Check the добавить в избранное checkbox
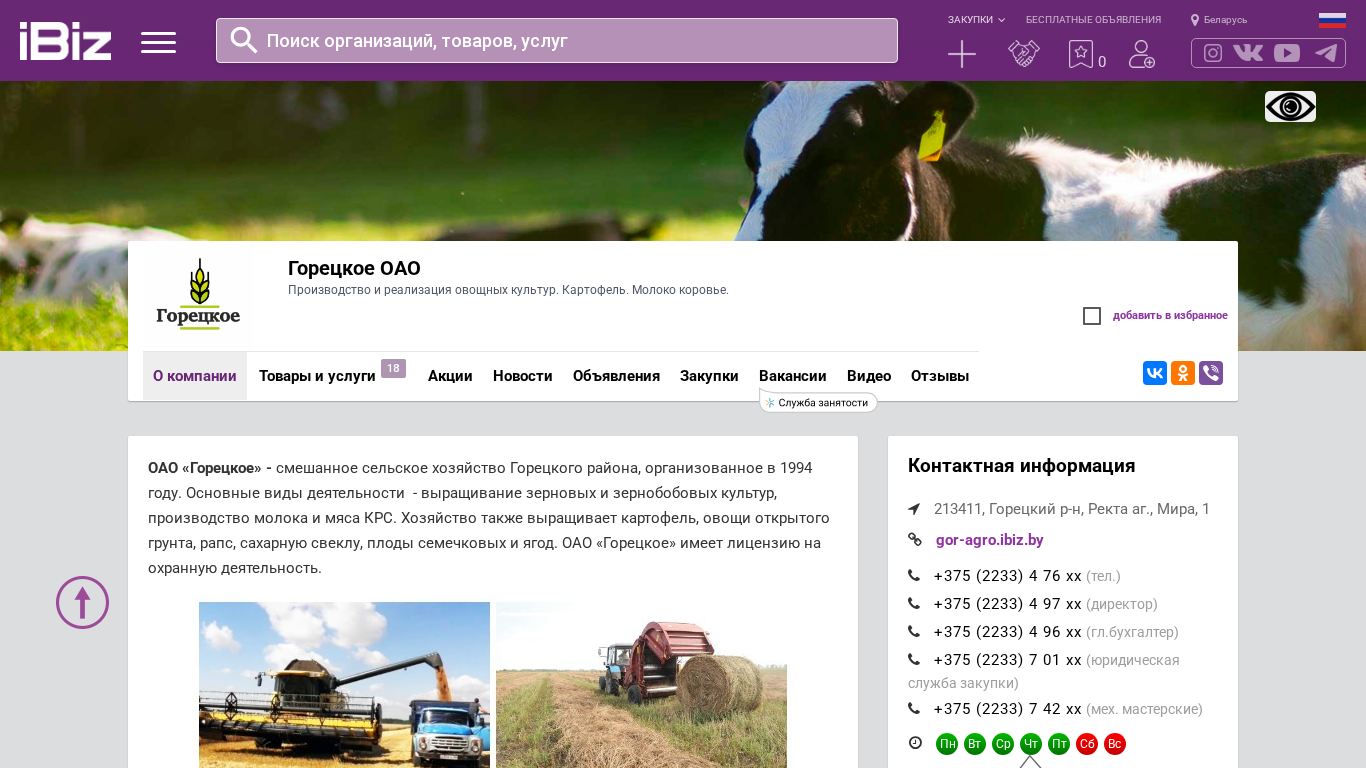Image resolution: width=1366 pixels, height=768 pixels. coord(1092,316)
